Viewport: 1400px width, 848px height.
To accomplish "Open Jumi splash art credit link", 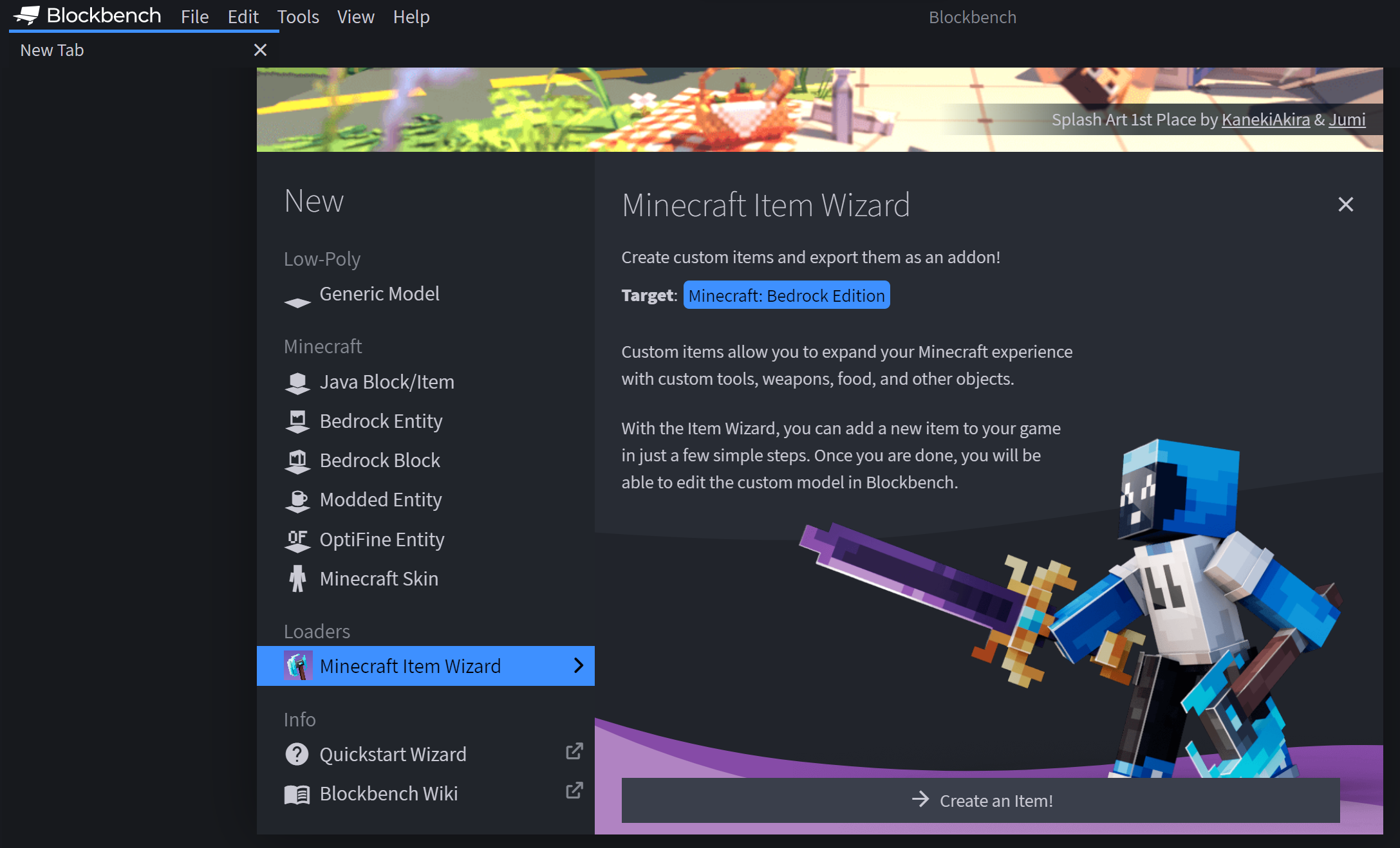I will [x=1347, y=120].
